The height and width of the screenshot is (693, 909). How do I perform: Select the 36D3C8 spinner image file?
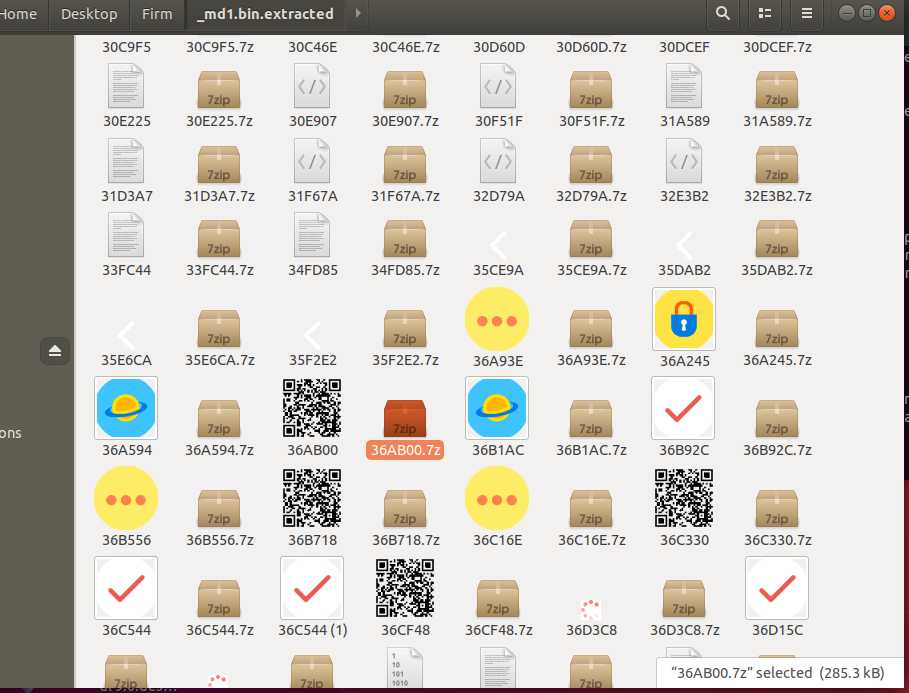click(591, 610)
